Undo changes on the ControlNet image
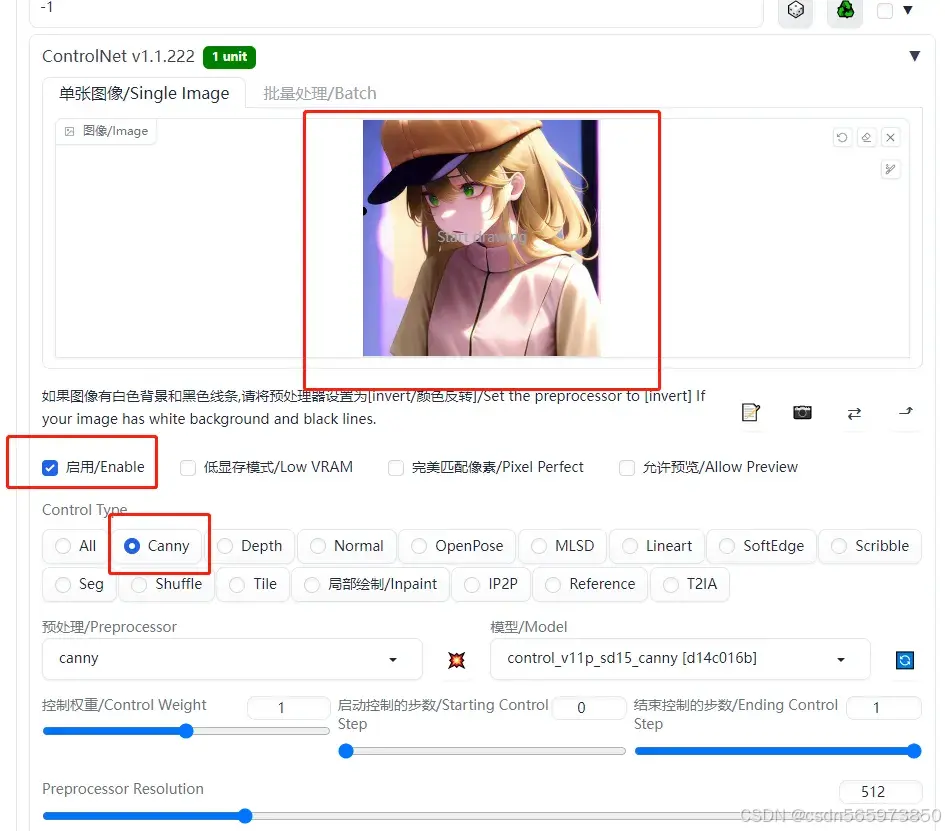The width and height of the screenshot is (945, 831). point(841,137)
